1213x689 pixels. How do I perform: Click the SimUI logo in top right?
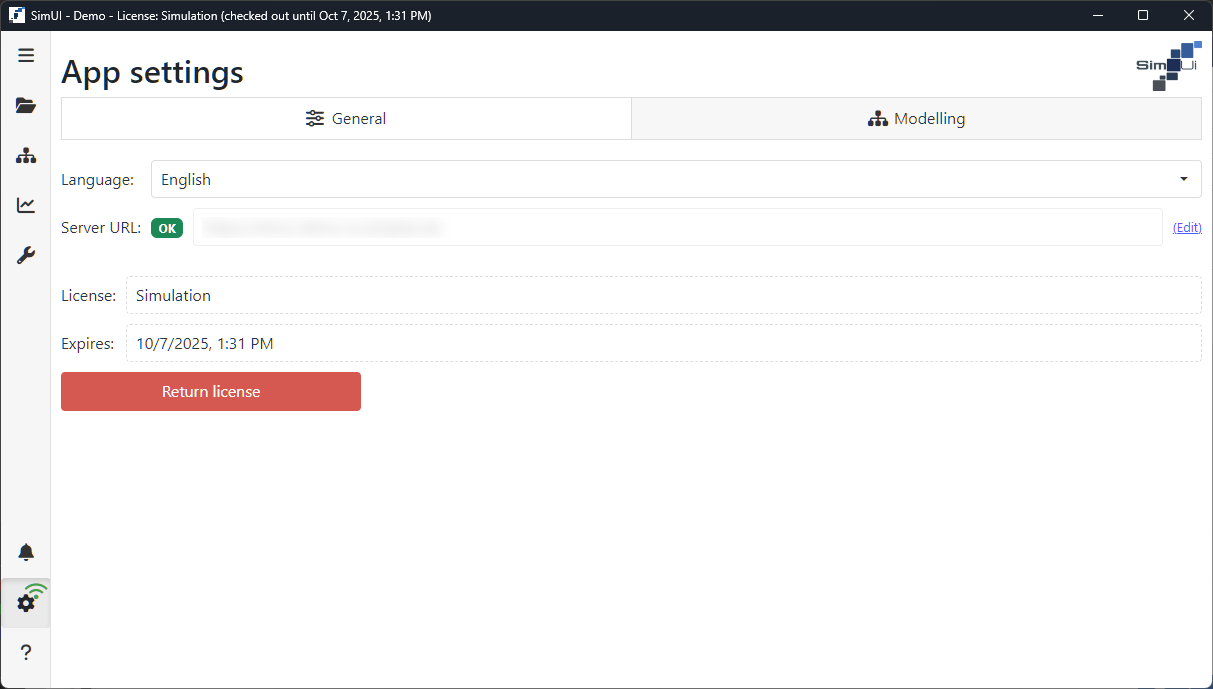click(x=1168, y=66)
